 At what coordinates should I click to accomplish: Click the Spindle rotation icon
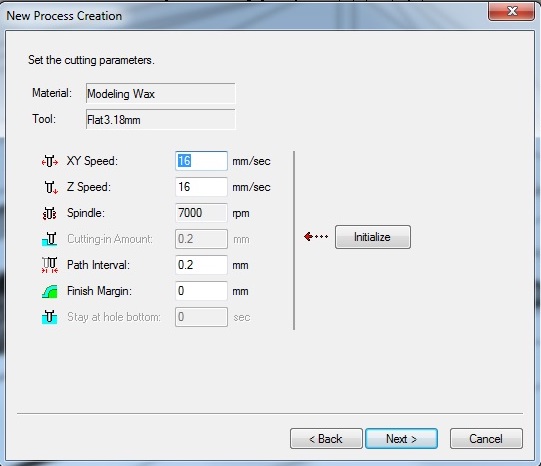[50, 213]
